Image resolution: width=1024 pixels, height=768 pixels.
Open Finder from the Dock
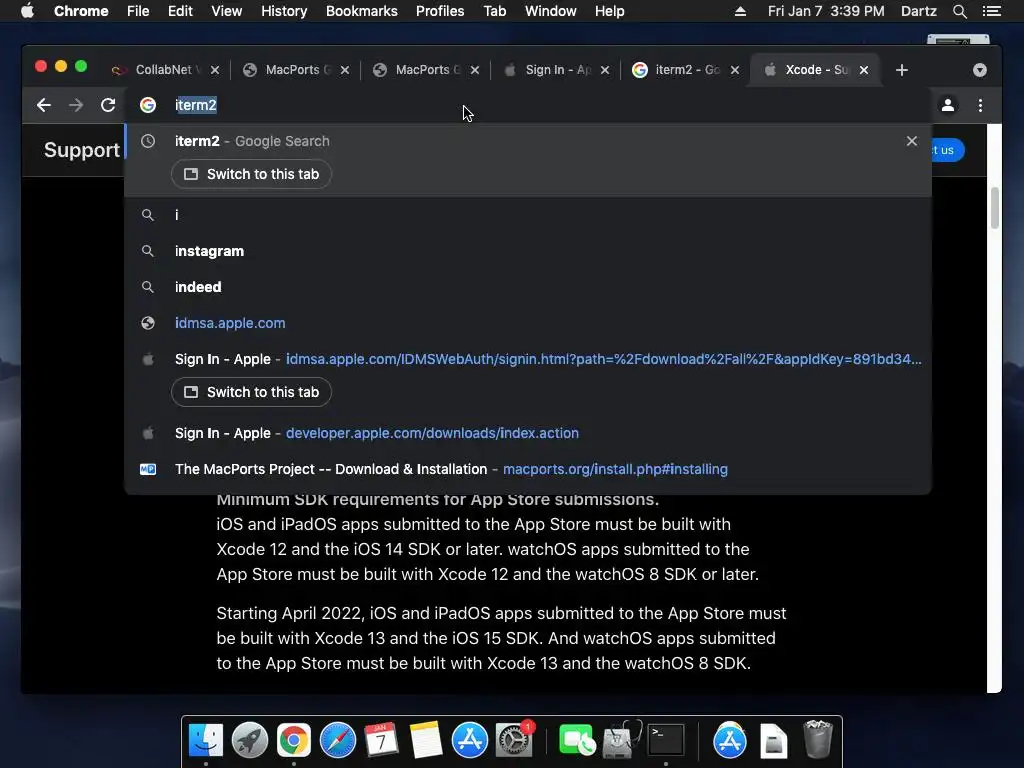click(x=206, y=741)
